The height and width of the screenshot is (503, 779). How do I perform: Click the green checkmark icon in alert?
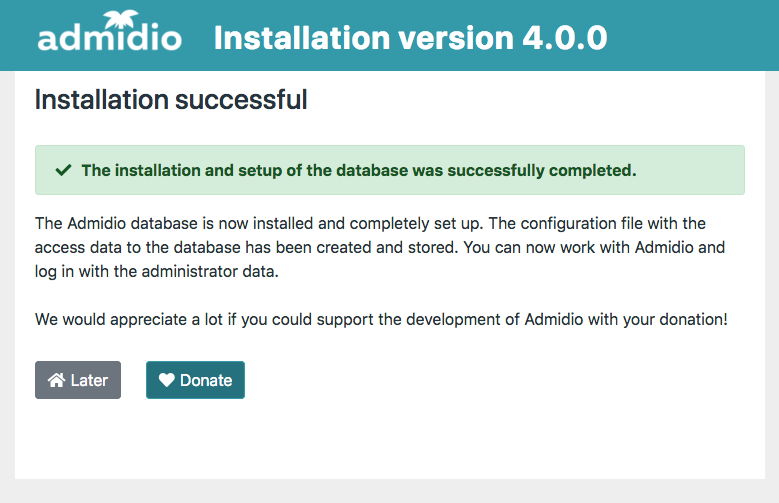[63, 170]
